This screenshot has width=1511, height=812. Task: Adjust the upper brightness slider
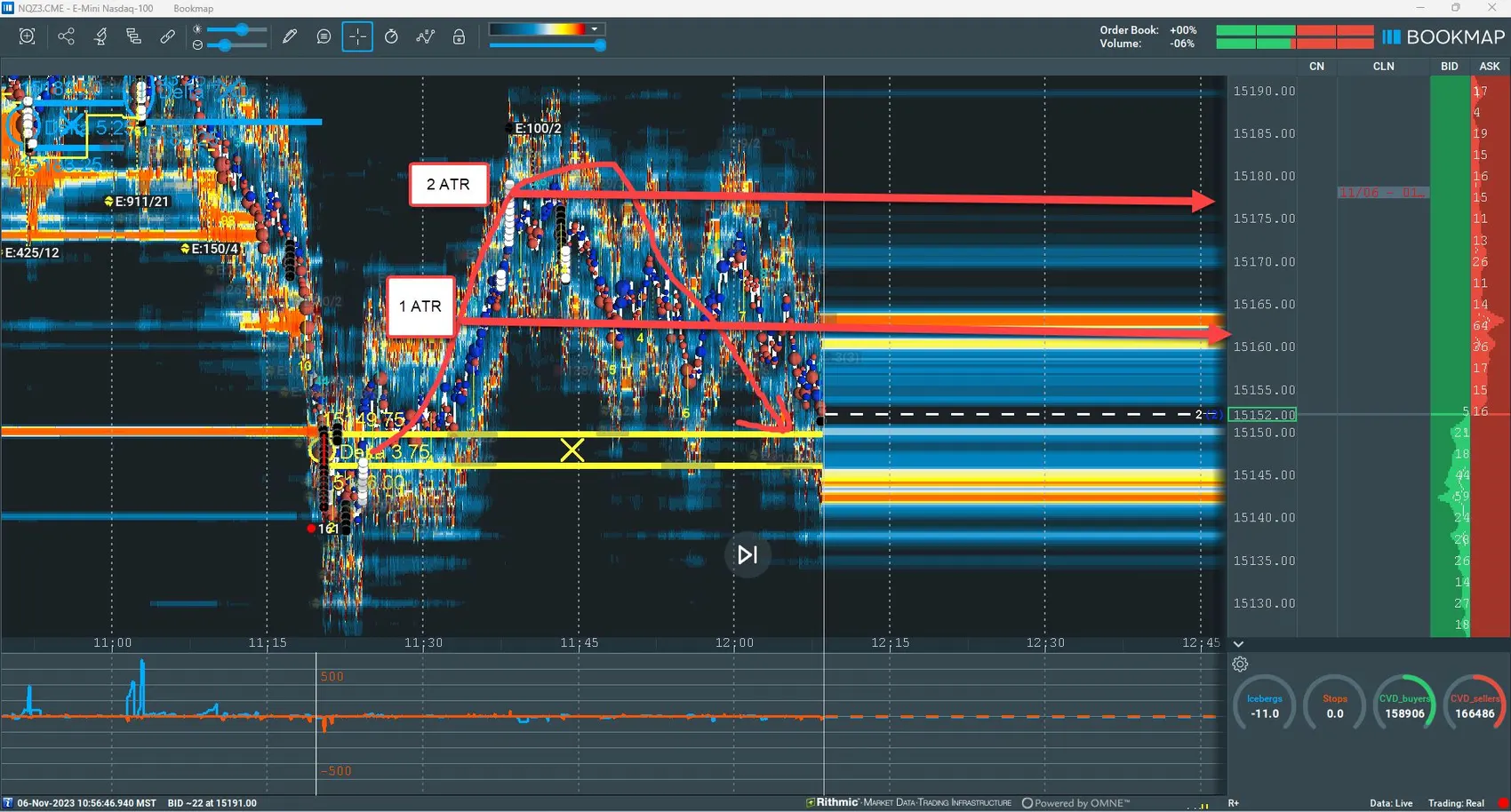236,29
